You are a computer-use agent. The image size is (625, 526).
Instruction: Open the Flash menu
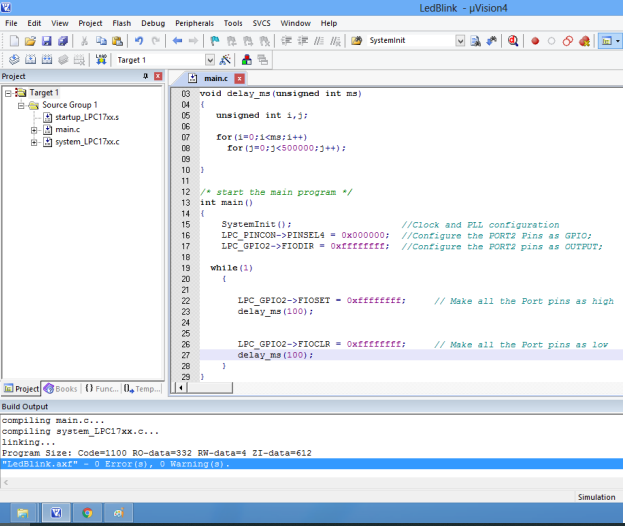pyautogui.click(x=121, y=22)
